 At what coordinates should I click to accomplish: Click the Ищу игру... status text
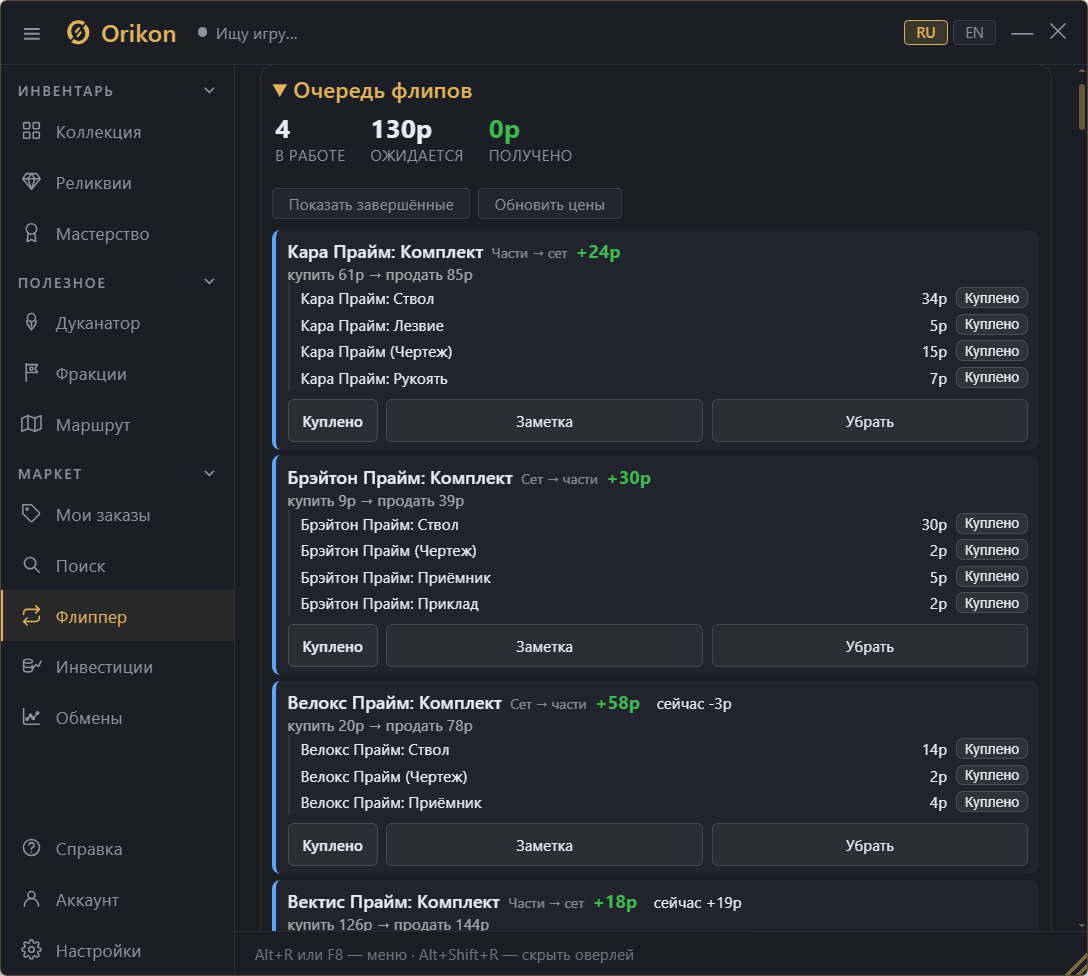[256, 33]
